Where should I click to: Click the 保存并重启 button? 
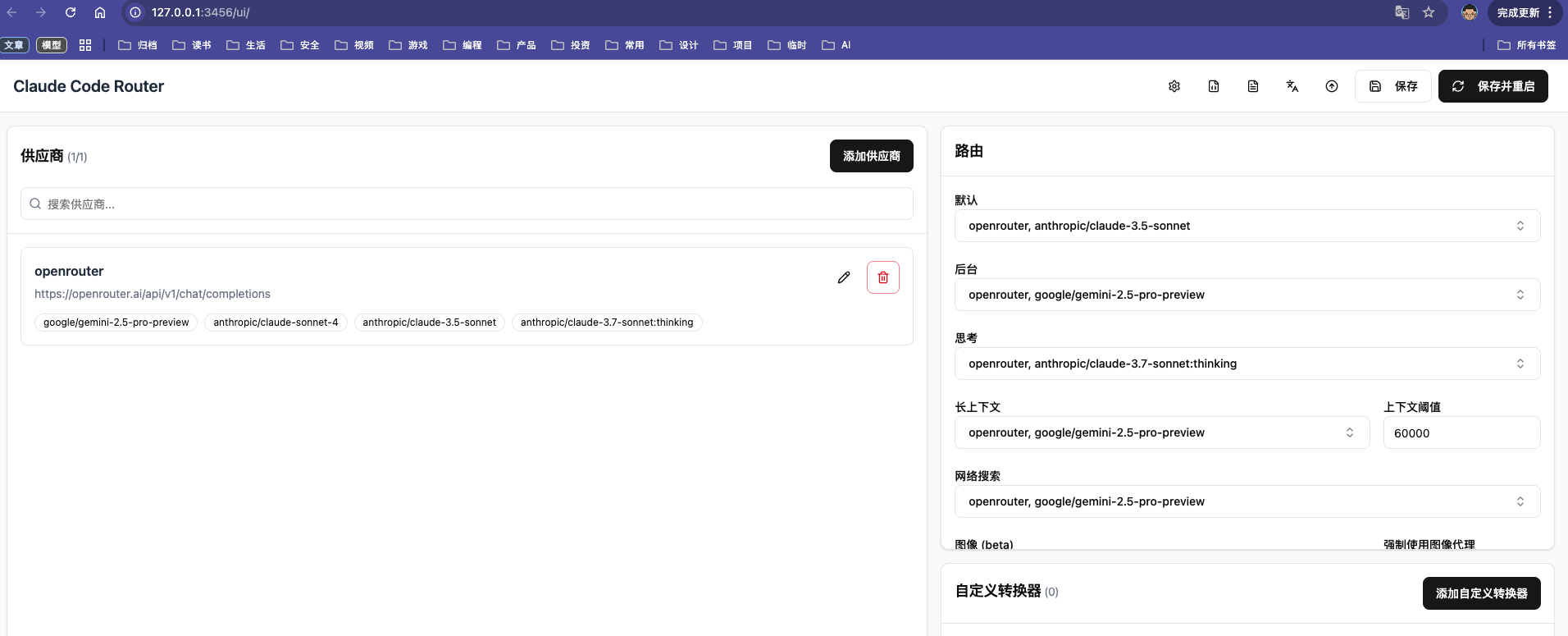click(x=1493, y=86)
